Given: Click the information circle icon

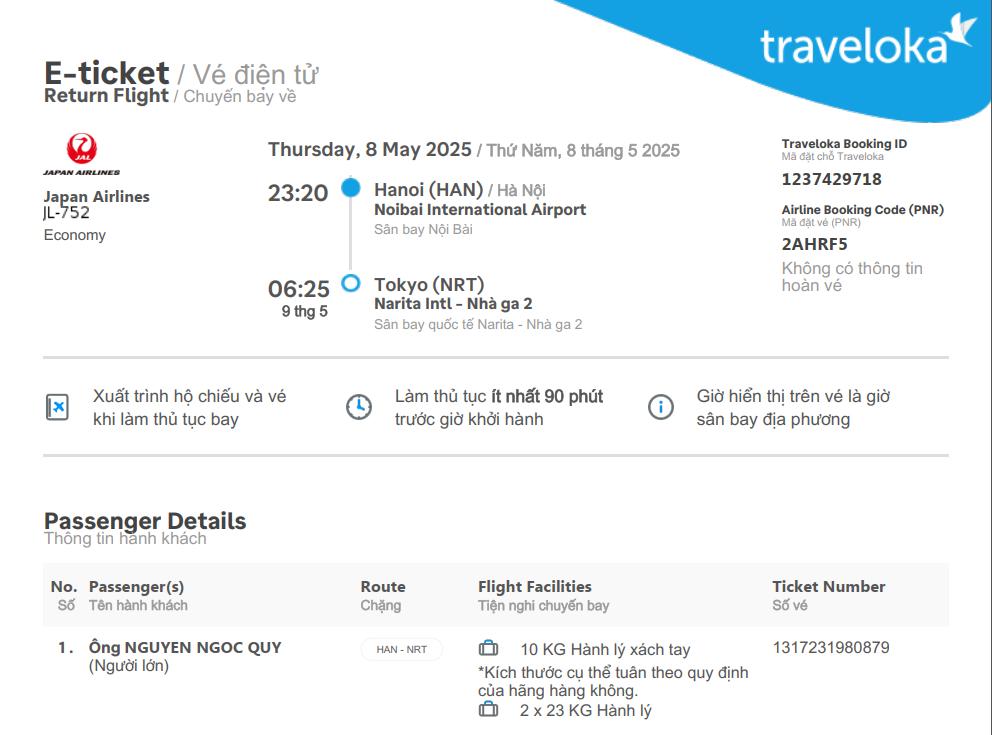Looking at the screenshot, I should (x=660, y=407).
